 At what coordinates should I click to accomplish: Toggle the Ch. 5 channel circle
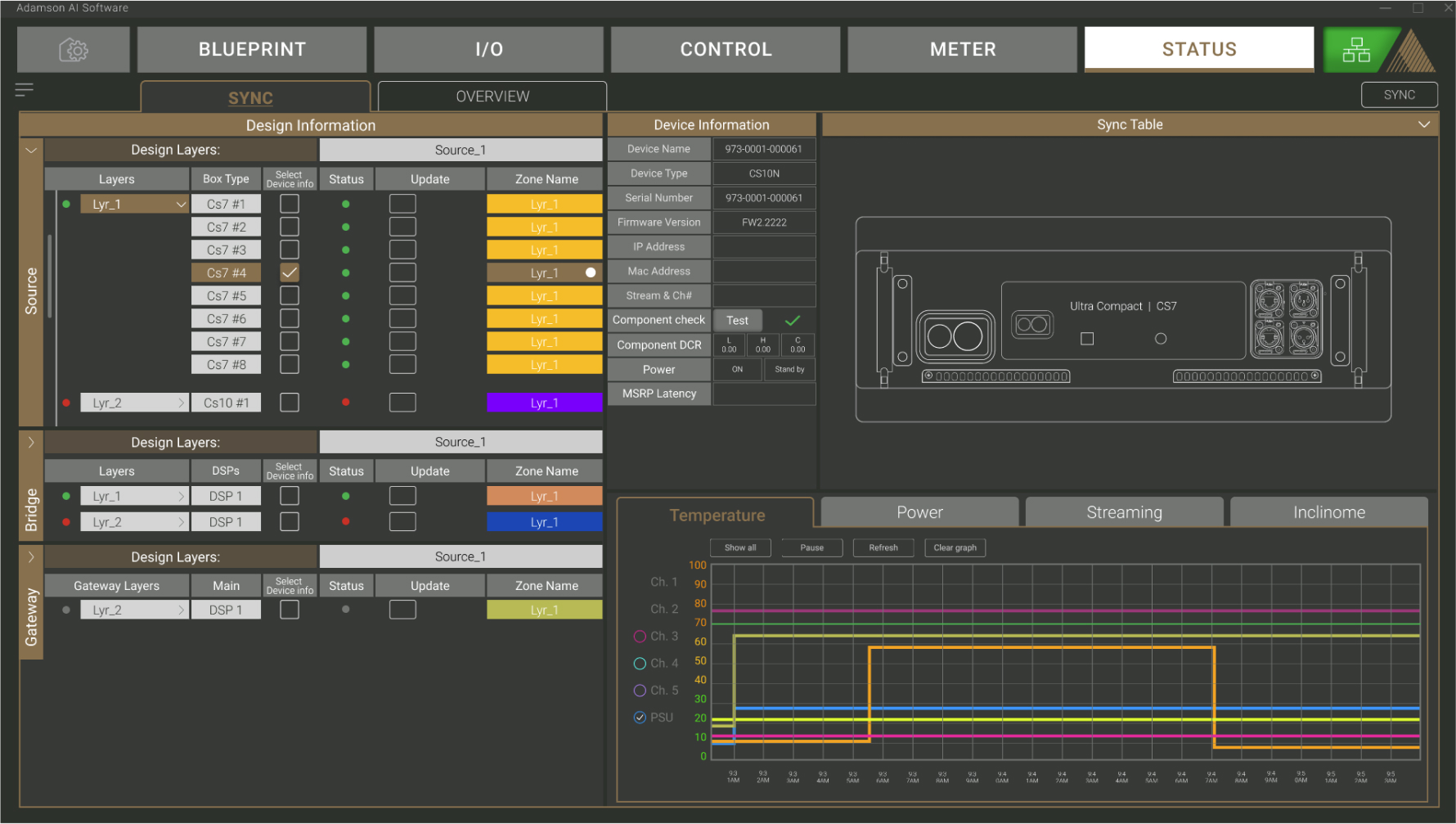[x=640, y=691]
